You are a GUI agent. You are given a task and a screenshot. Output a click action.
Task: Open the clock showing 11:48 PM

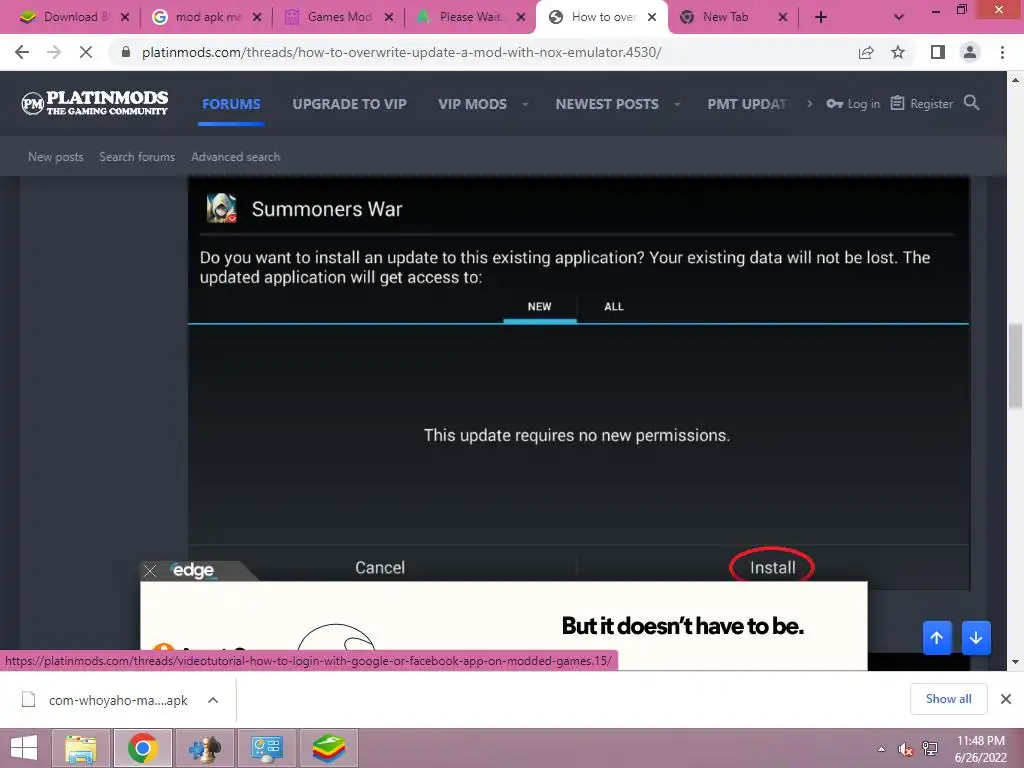[x=980, y=749]
